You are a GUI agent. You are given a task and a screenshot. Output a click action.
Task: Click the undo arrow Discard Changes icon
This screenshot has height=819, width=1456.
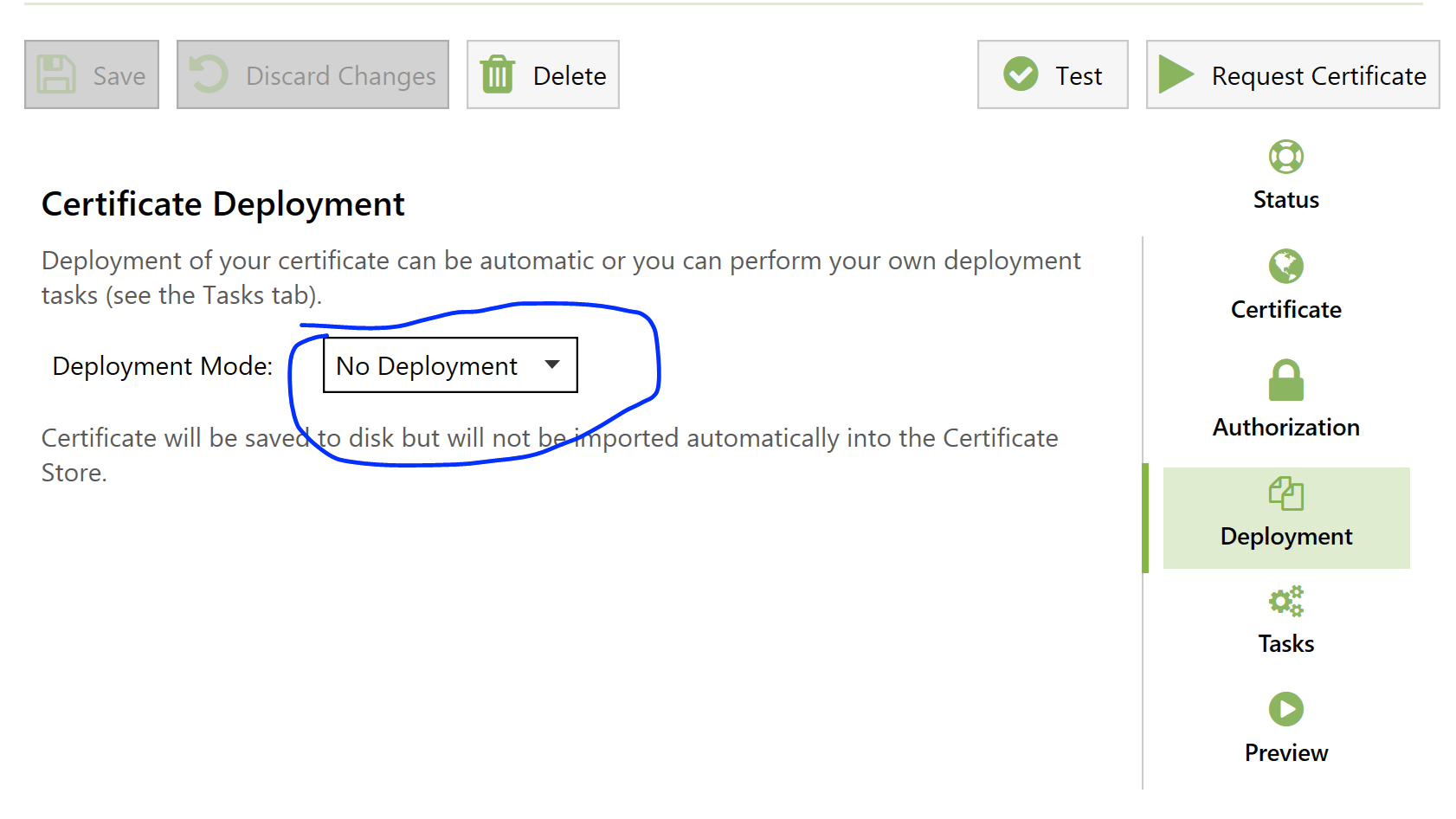point(209,74)
